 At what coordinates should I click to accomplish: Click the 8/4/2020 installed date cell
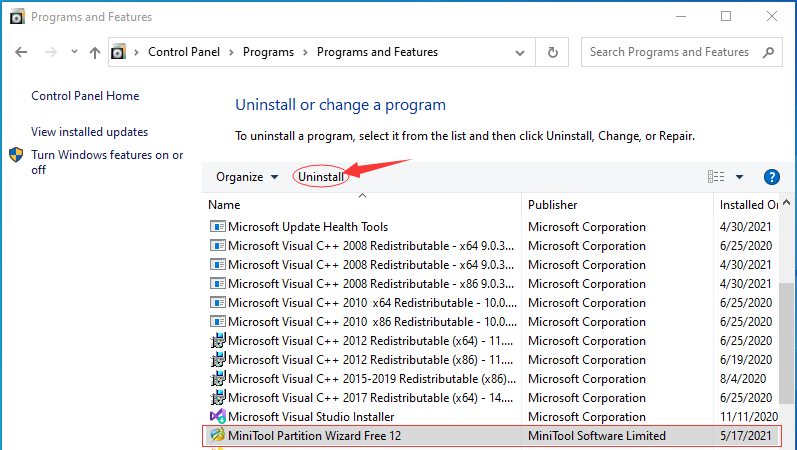(743, 378)
